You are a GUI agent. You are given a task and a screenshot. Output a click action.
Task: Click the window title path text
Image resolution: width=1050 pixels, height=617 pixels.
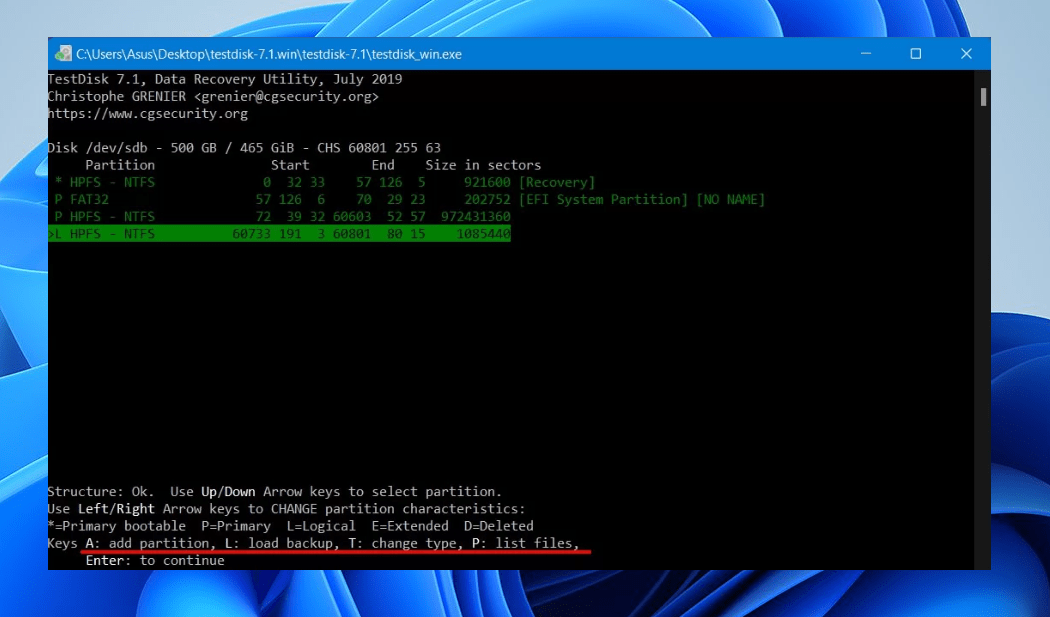(269, 54)
